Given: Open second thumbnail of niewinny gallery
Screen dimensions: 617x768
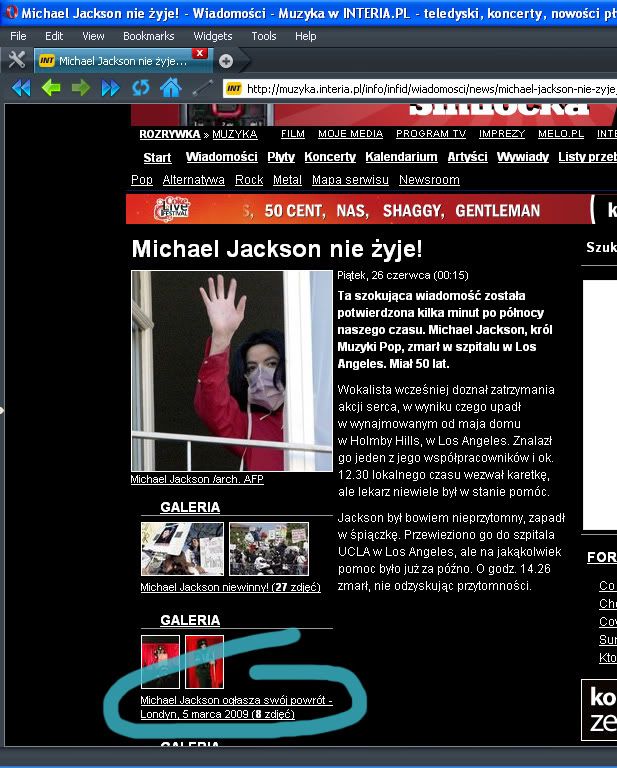Looking at the screenshot, I should click(x=269, y=549).
